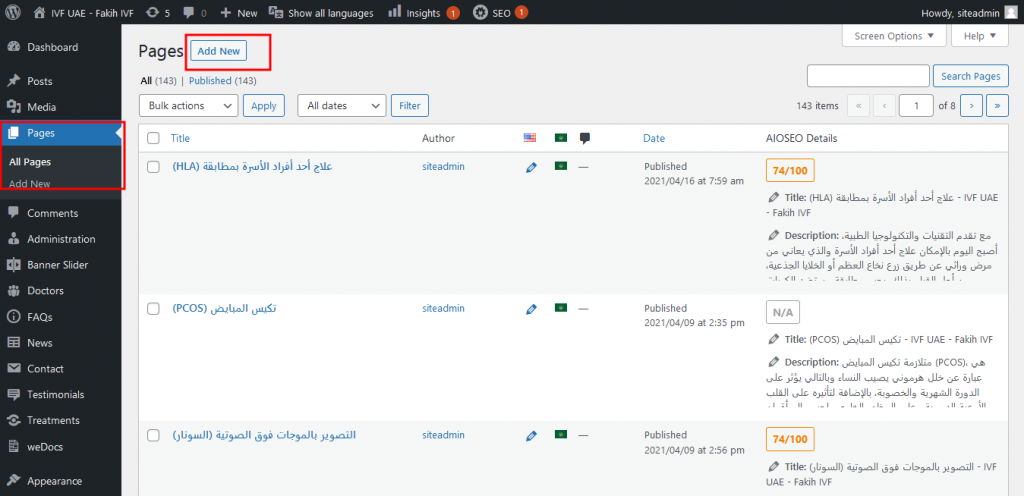1024x496 pixels.
Task: Open Administration in the sidebar
Action: (x=61, y=239)
